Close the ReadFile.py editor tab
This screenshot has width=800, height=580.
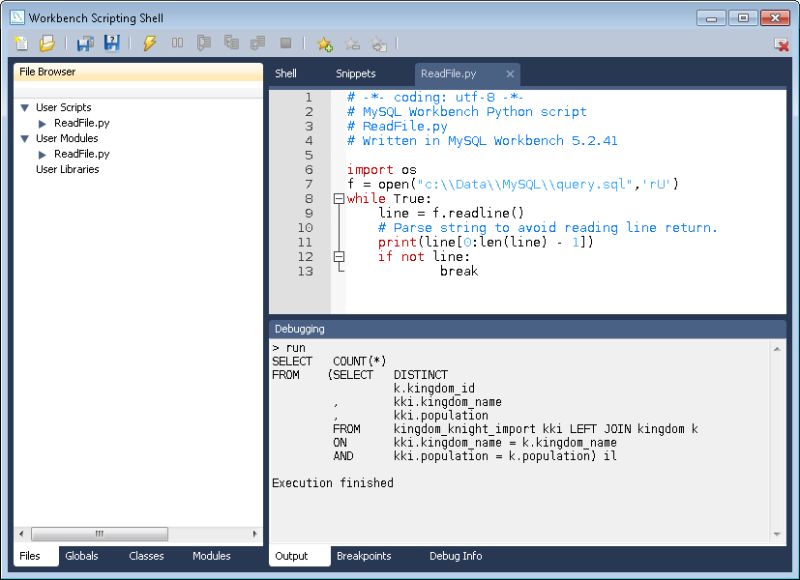510,73
